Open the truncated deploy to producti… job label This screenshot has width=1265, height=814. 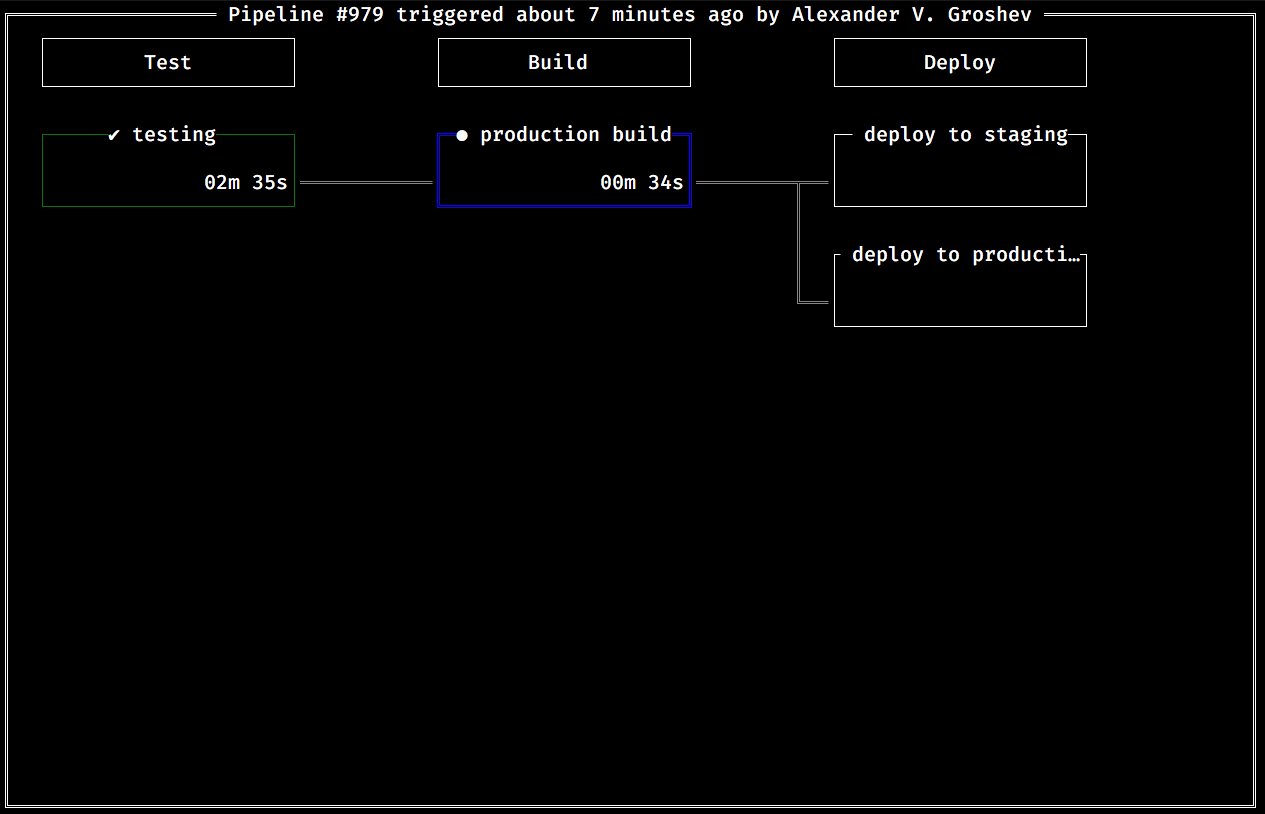(x=965, y=255)
